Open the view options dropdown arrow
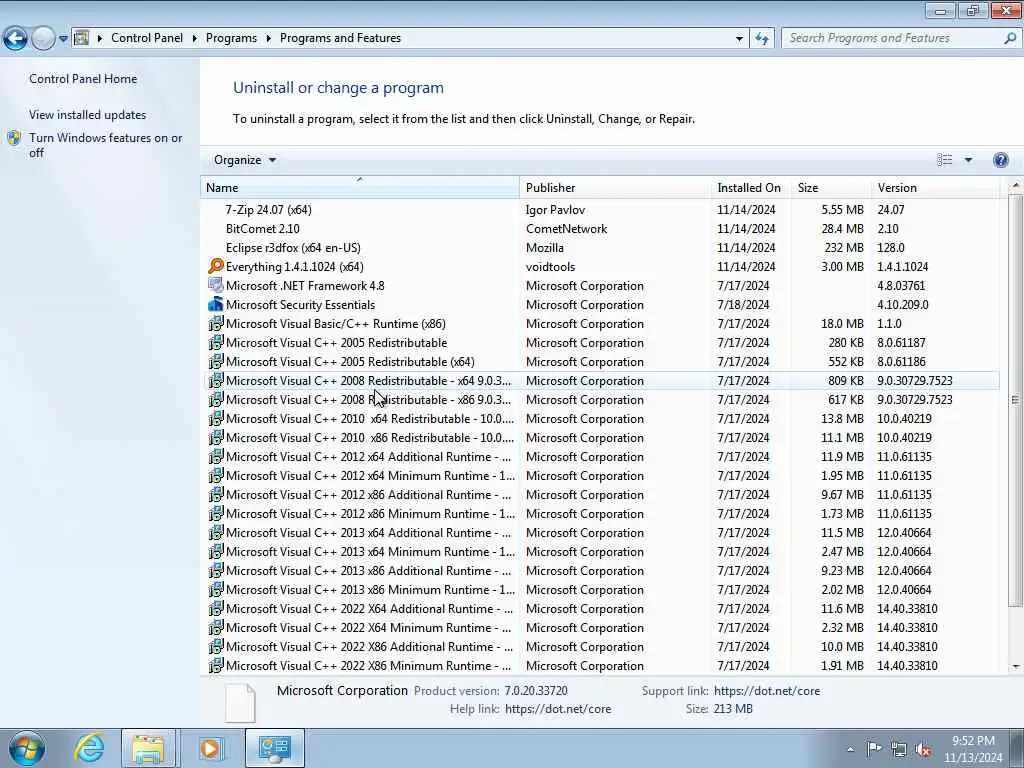This screenshot has height=768, width=1024. 968,160
